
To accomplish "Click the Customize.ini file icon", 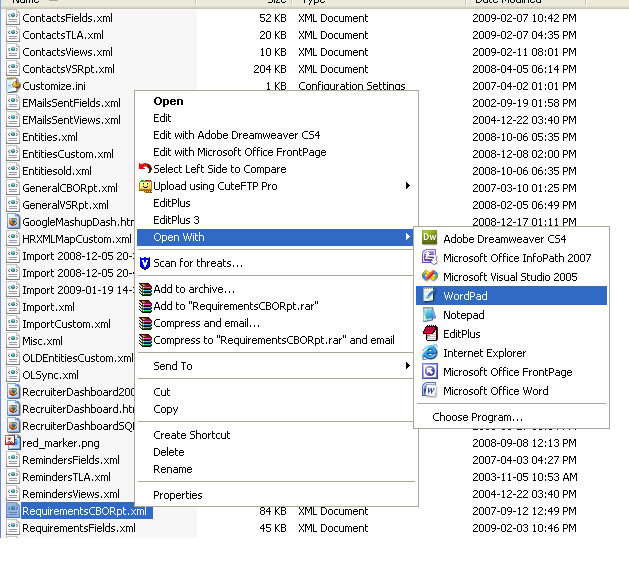I will [x=13, y=85].
